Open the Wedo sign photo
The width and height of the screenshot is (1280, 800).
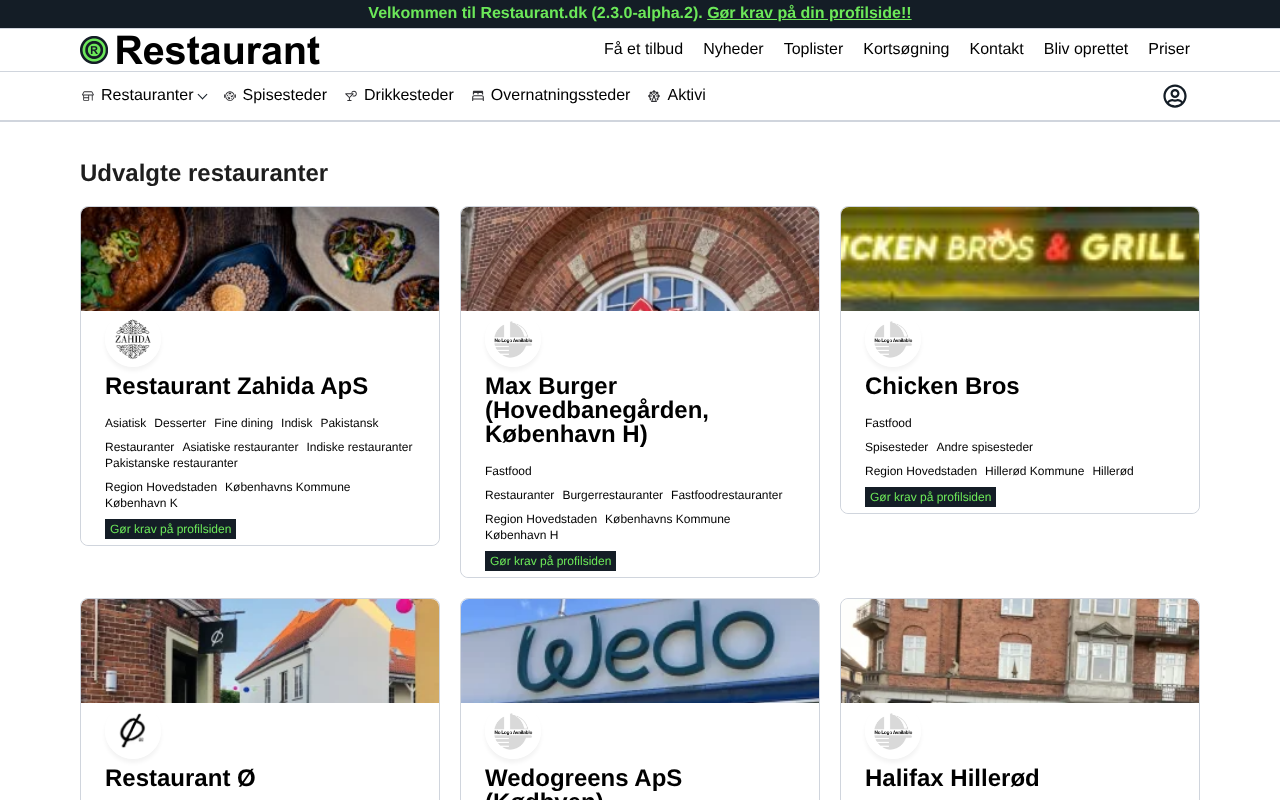point(640,651)
